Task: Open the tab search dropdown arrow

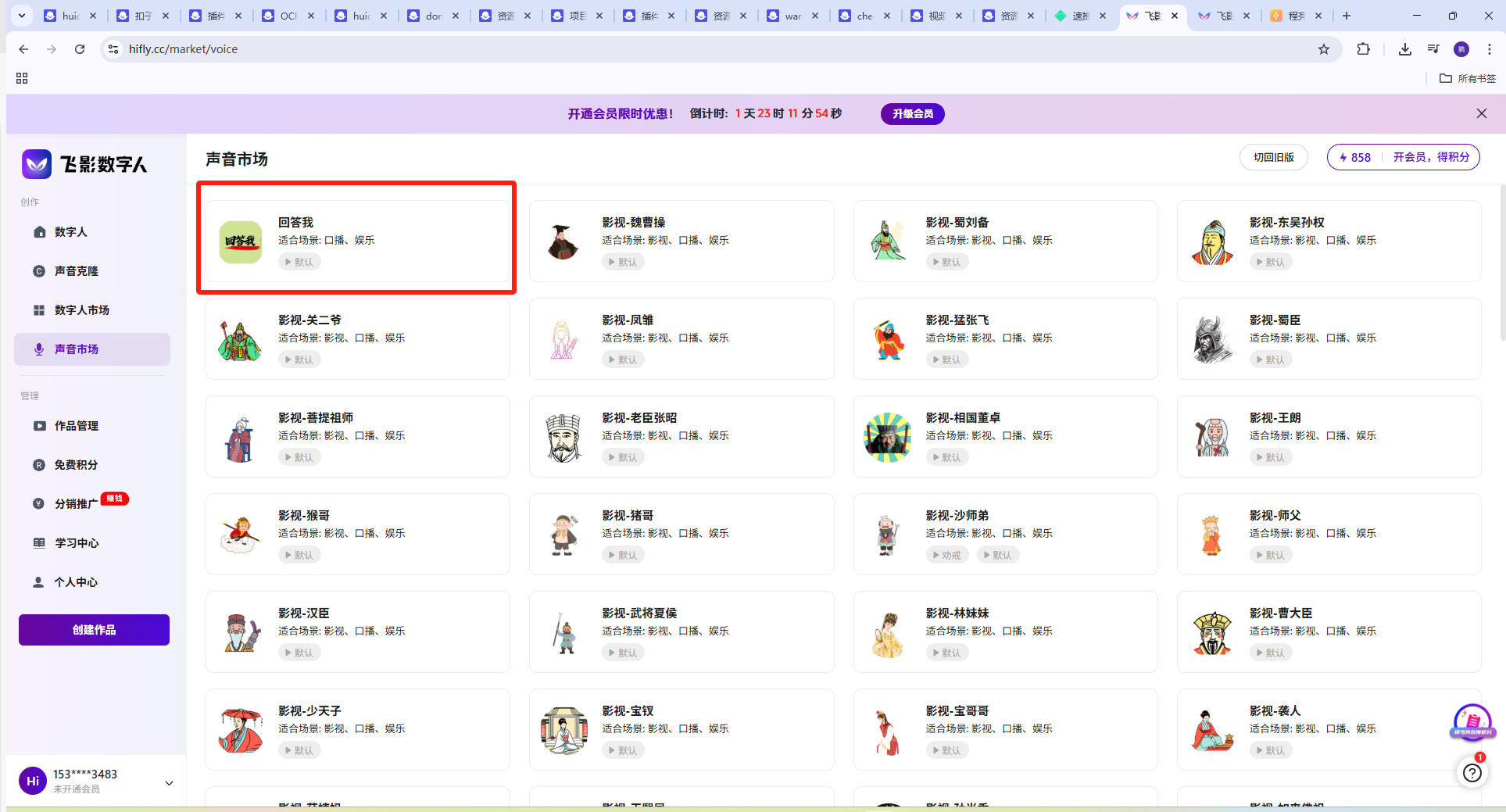Action: point(22,16)
